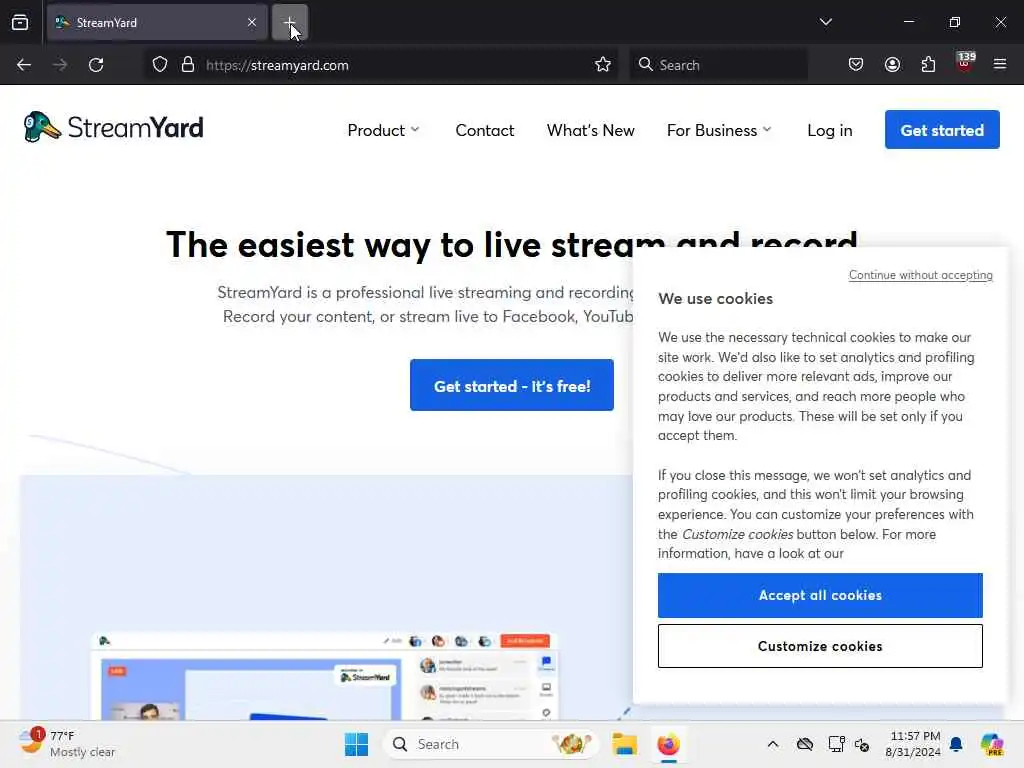This screenshot has height=768, width=1024.
Task: Open What's New page
Action: coord(590,131)
